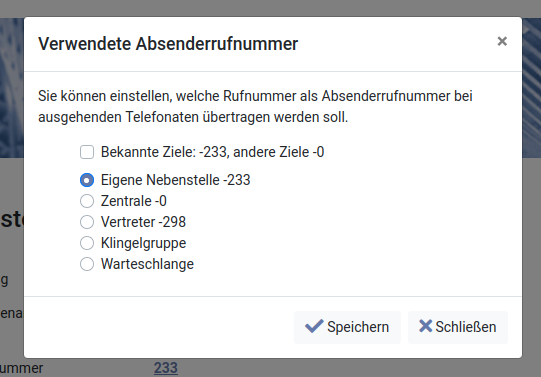Click the X icon on Schließen
The image size is (541, 377).
(425, 326)
